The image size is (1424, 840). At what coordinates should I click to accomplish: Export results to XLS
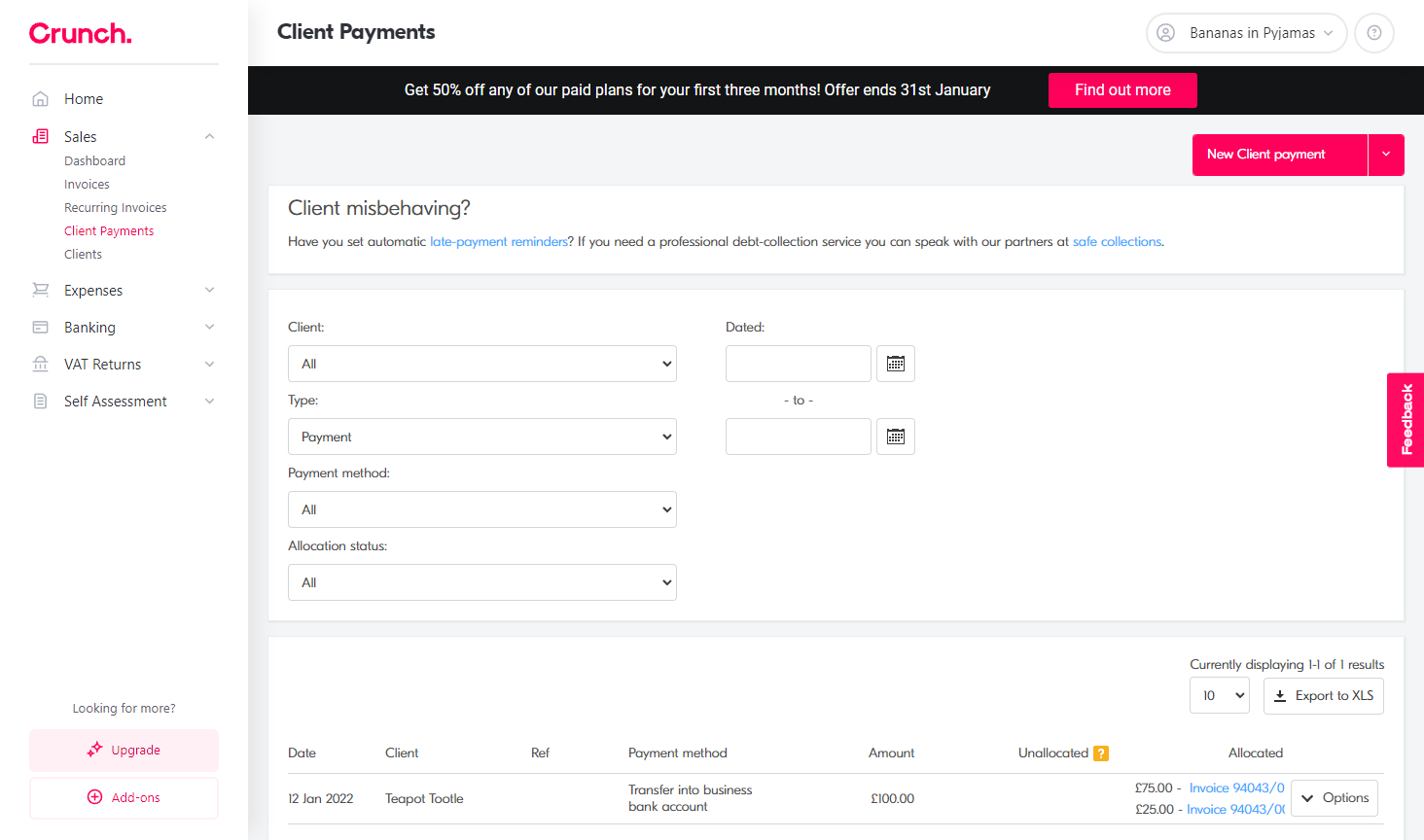[1323, 696]
